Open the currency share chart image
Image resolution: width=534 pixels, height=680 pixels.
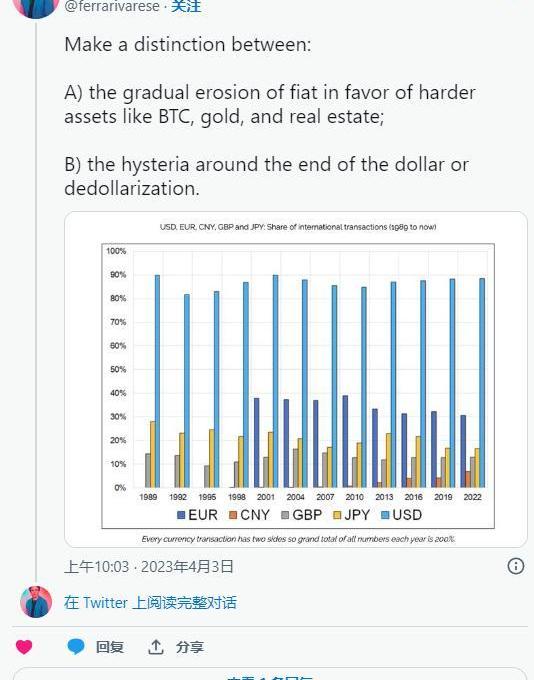[296, 379]
